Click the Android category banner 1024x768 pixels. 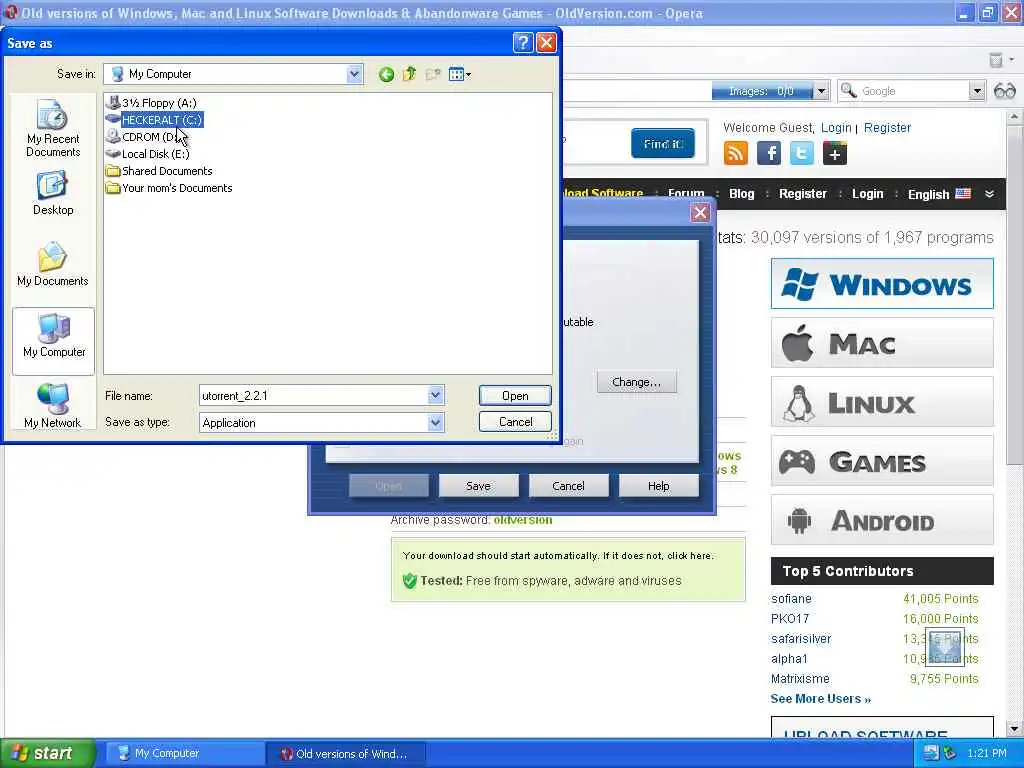coord(882,520)
